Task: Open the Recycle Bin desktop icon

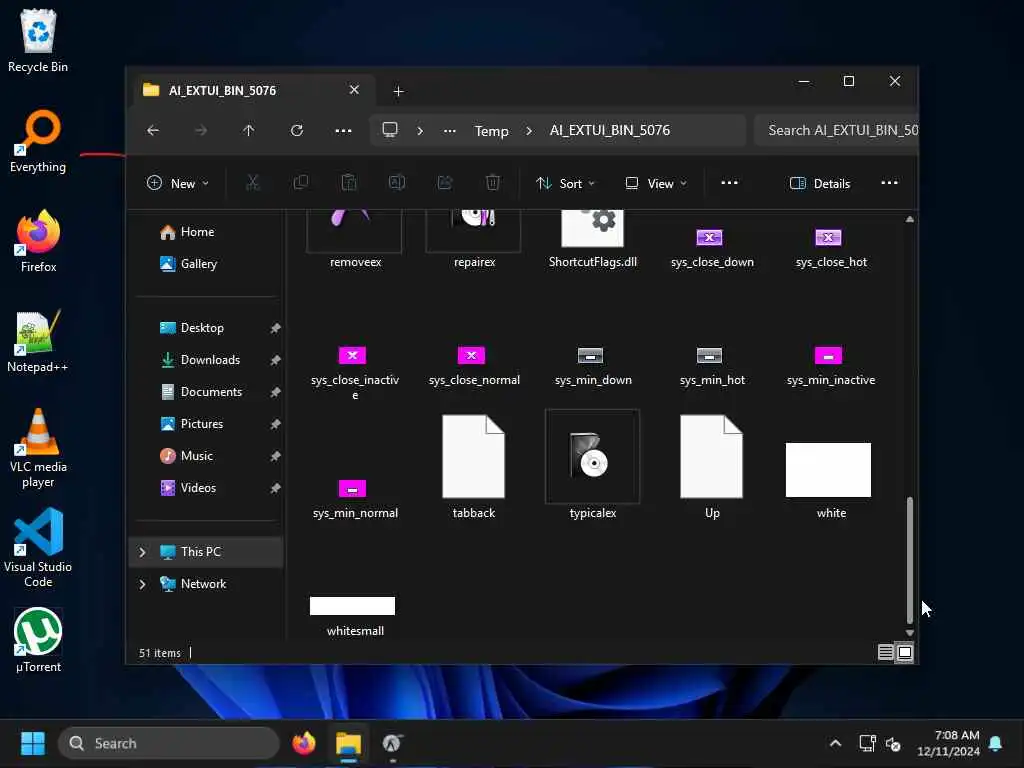Action: [x=38, y=41]
